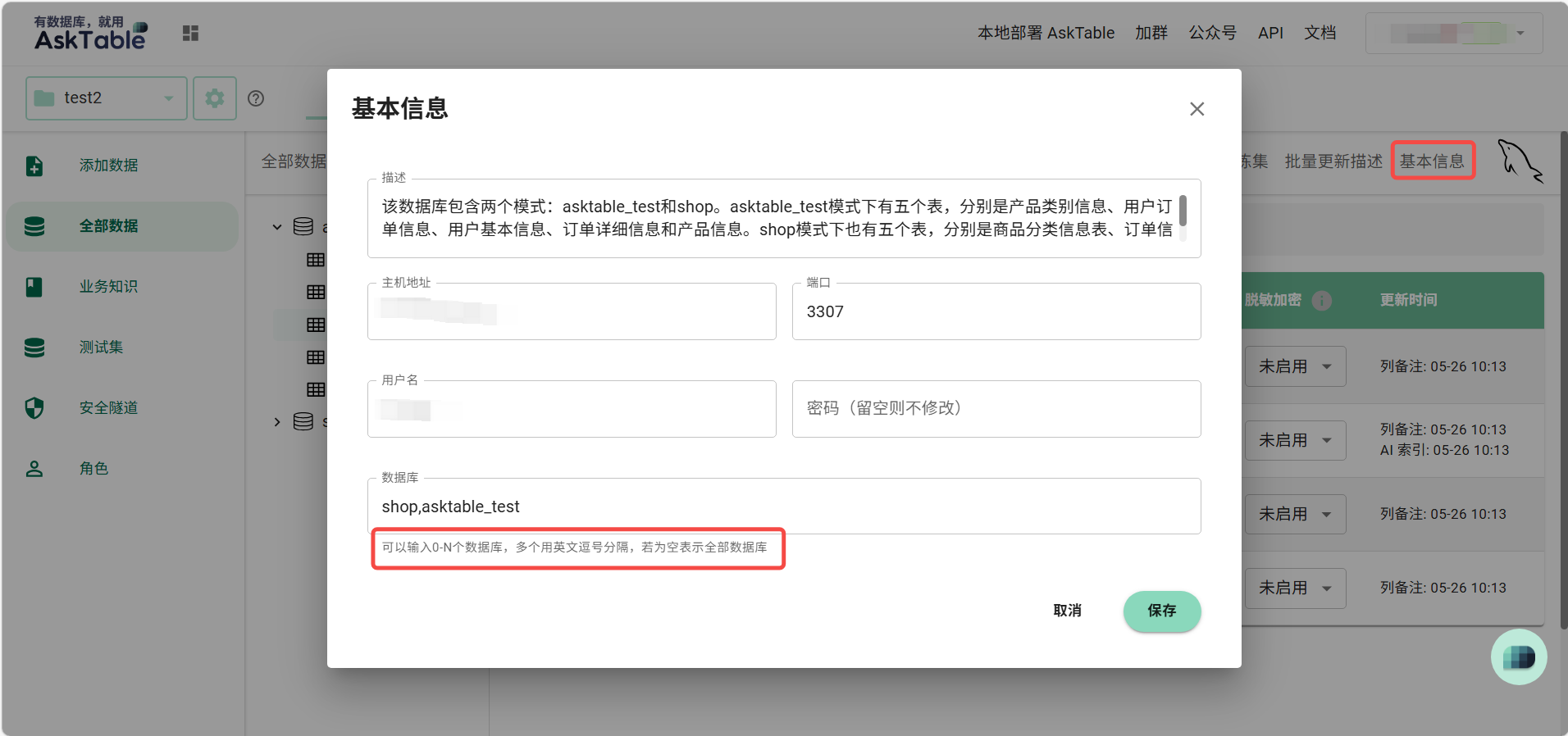Click the 基本信息 link
This screenshot has height=736, width=1568.
click(x=1432, y=161)
